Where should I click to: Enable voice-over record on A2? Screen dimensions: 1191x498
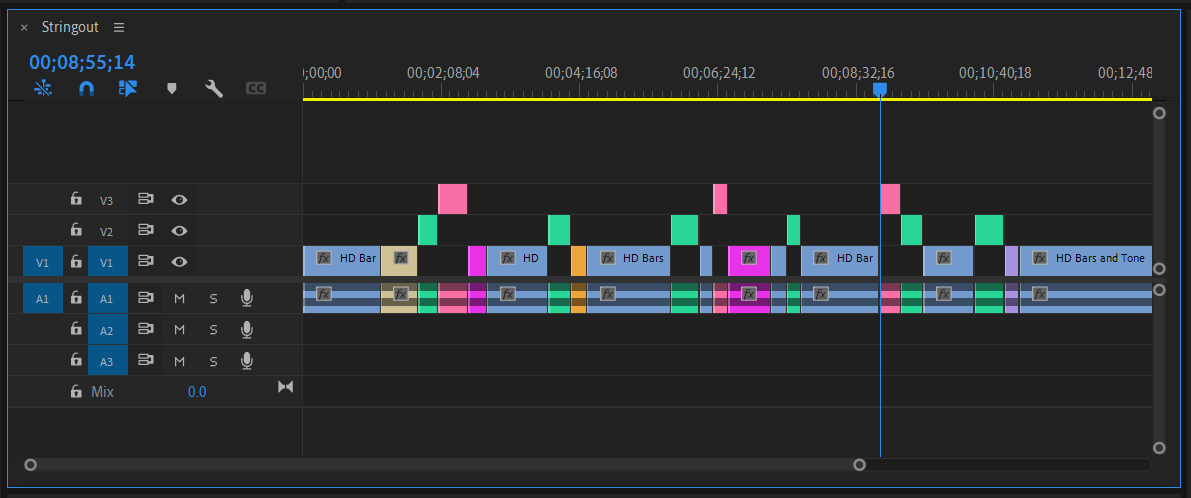[x=247, y=329]
